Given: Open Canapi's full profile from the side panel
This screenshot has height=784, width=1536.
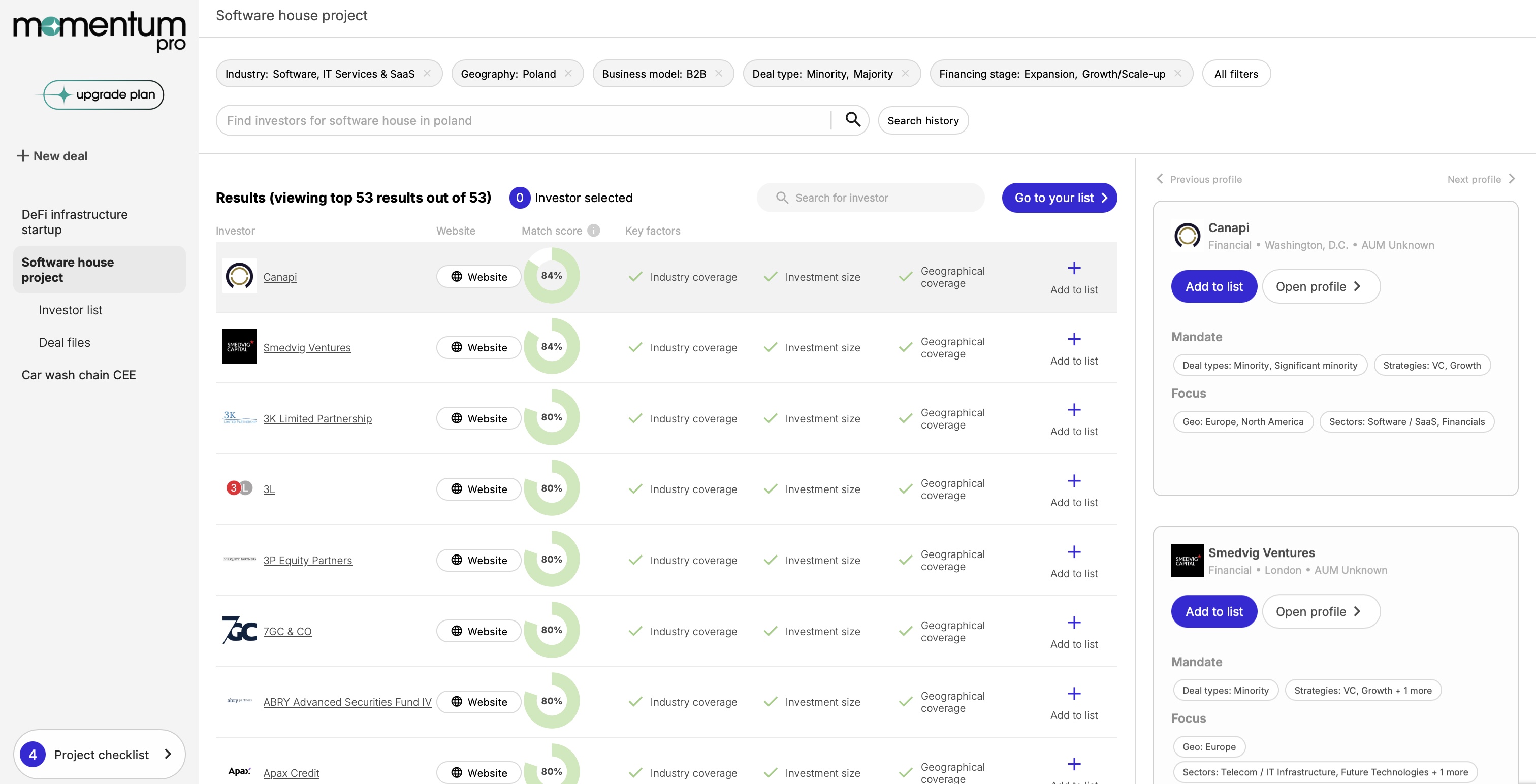Looking at the screenshot, I should point(1320,287).
